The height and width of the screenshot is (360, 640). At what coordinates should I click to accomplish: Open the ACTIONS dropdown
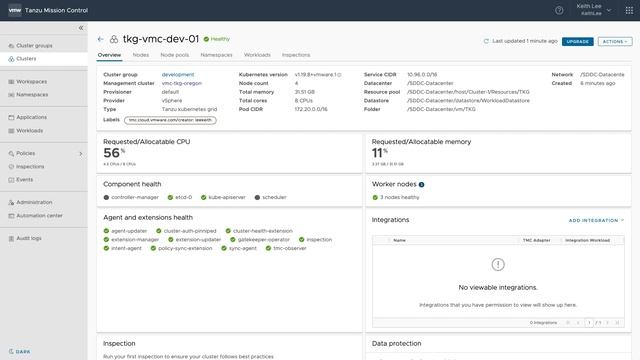(615, 41)
